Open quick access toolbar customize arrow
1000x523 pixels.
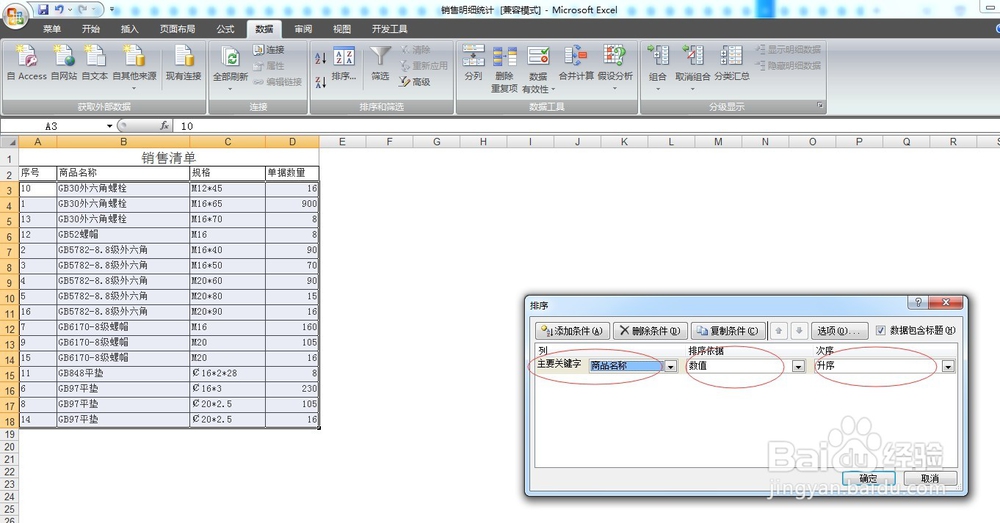point(112,10)
